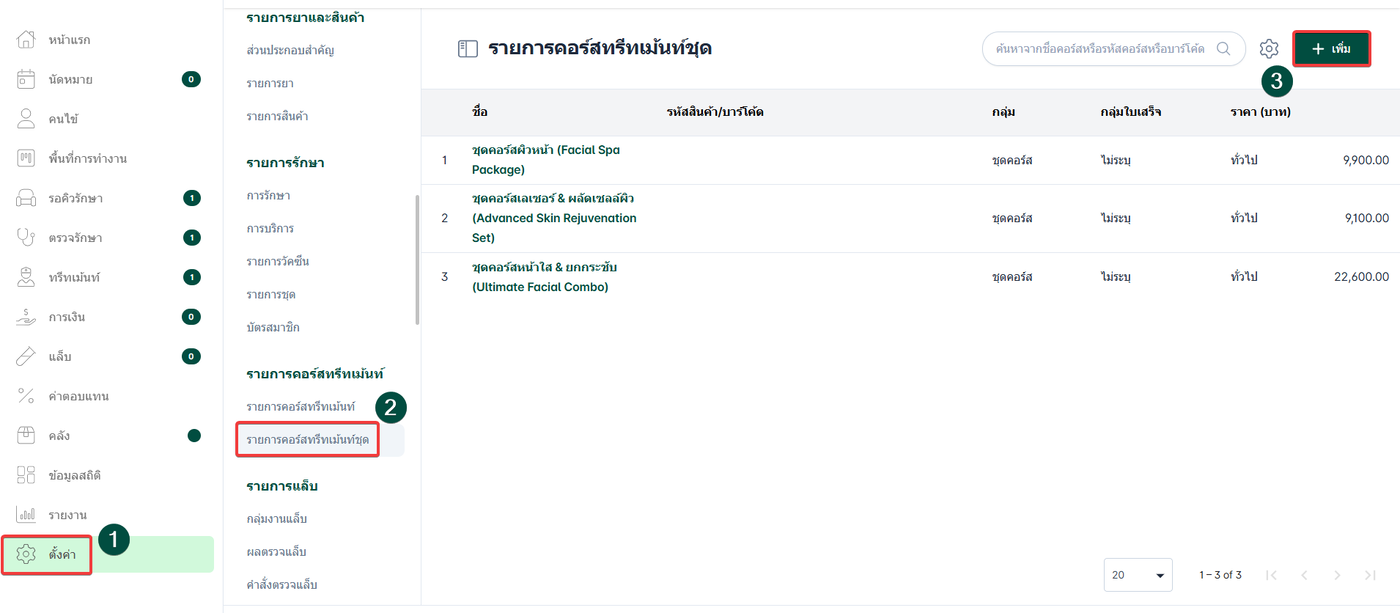Click the patient person icon
1400x613 pixels.
27,119
